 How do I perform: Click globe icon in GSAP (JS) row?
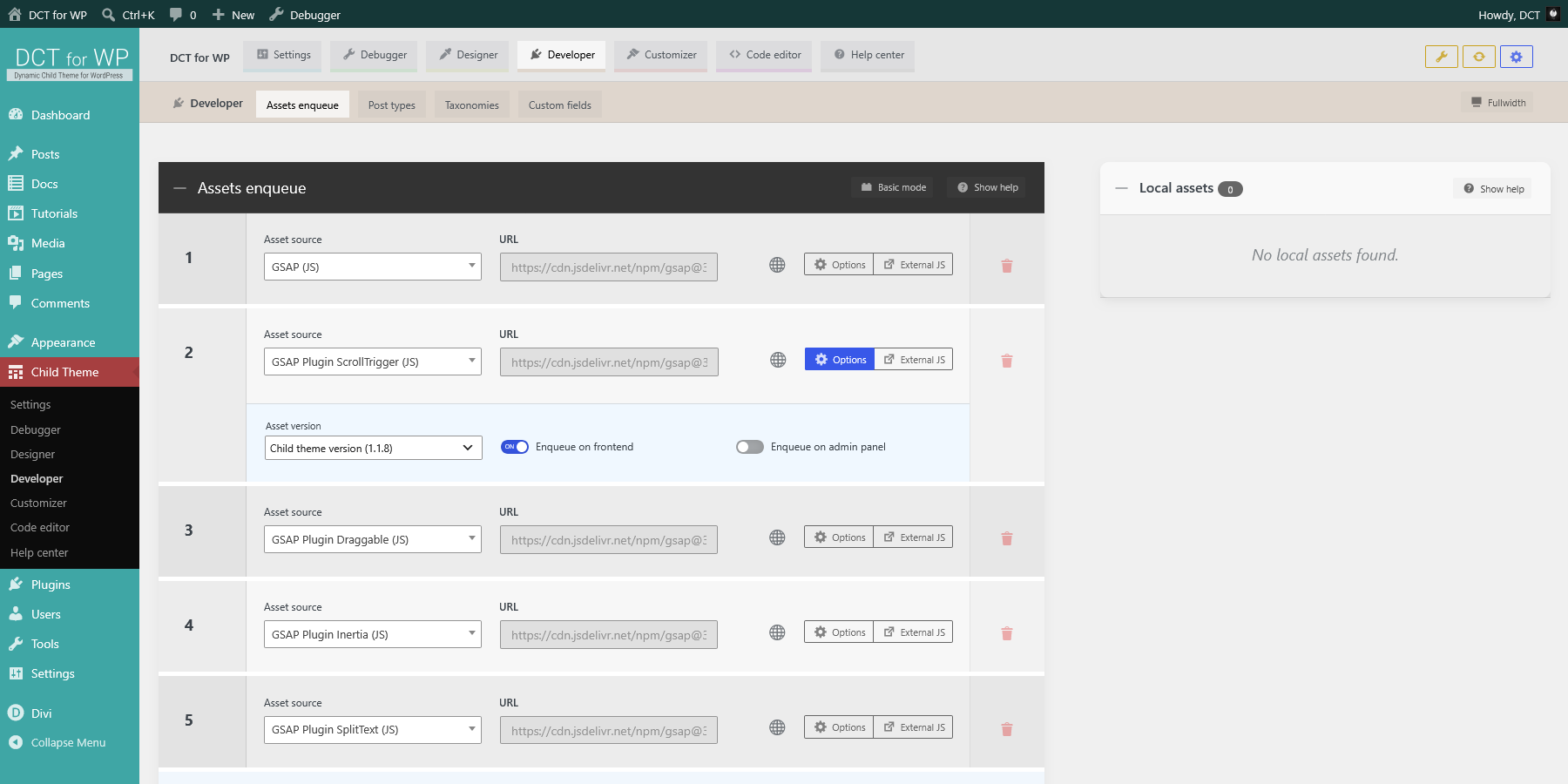coord(777,265)
